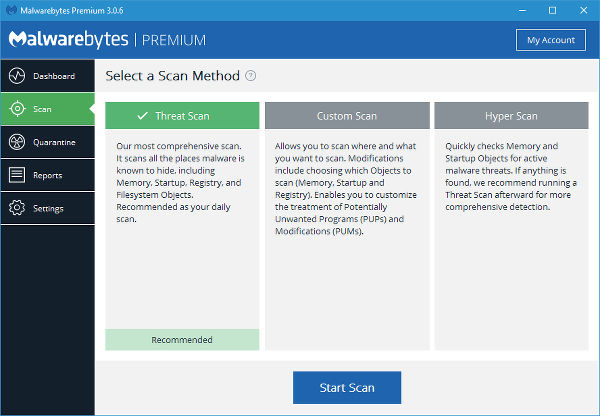Go to the Reports section
The width and height of the screenshot is (600, 416).
(x=47, y=175)
